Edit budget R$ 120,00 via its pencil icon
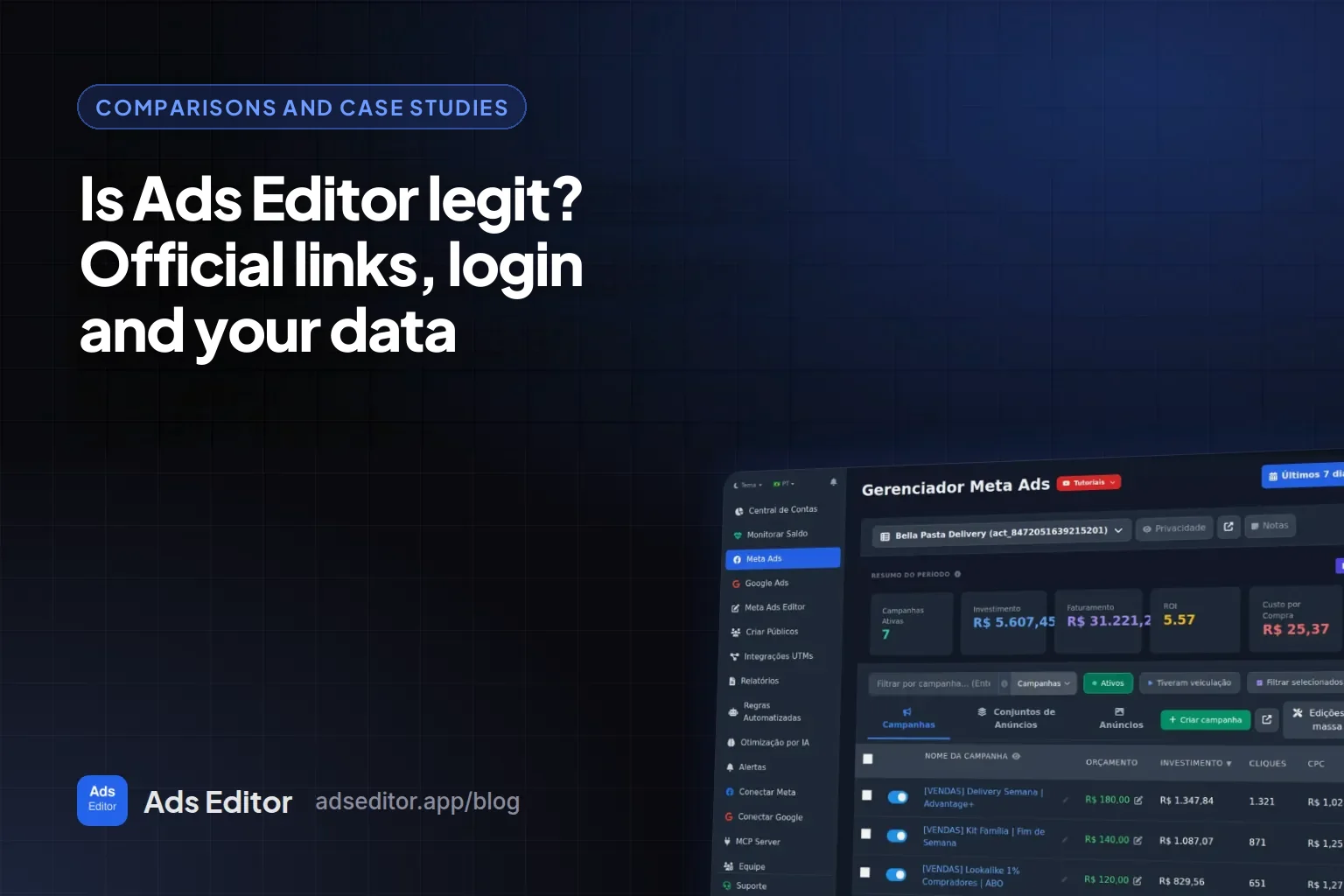The height and width of the screenshot is (896, 1344). [1137, 880]
